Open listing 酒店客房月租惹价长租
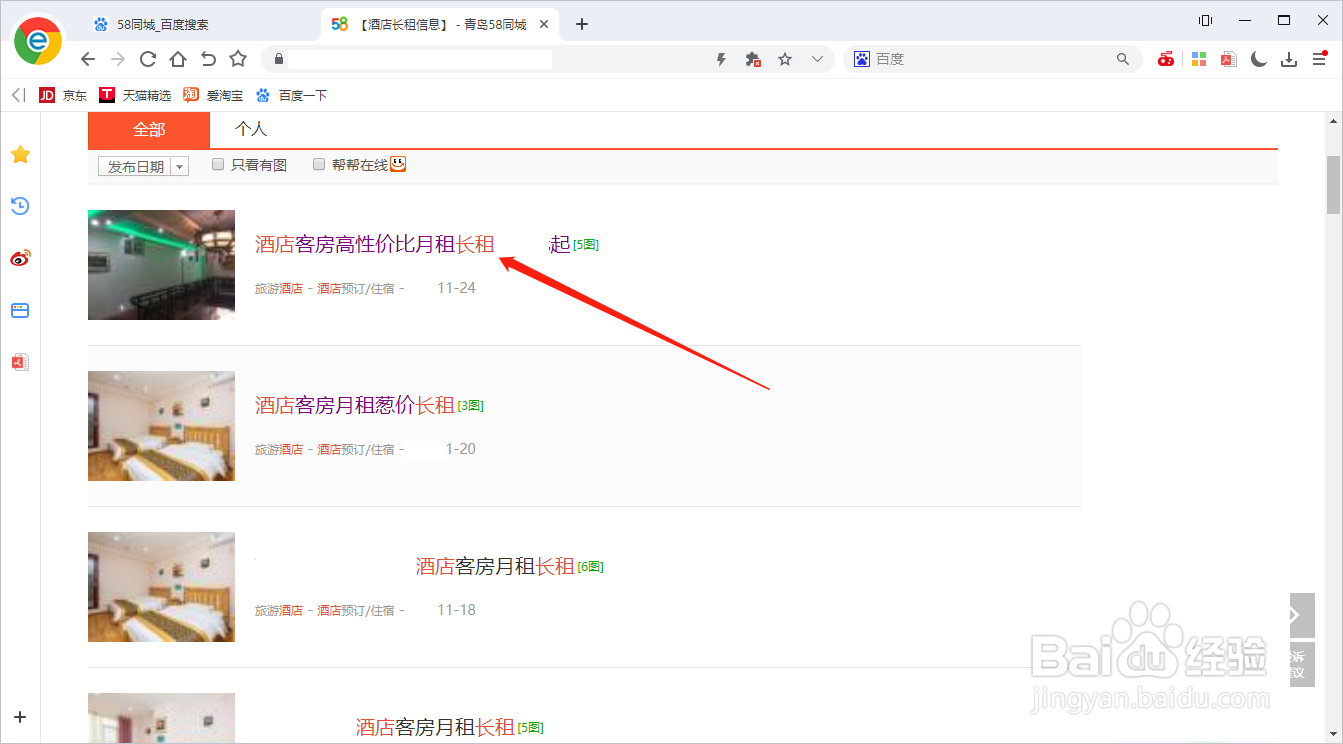The width and height of the screenshot is (1343, 744). click(355, 405)
